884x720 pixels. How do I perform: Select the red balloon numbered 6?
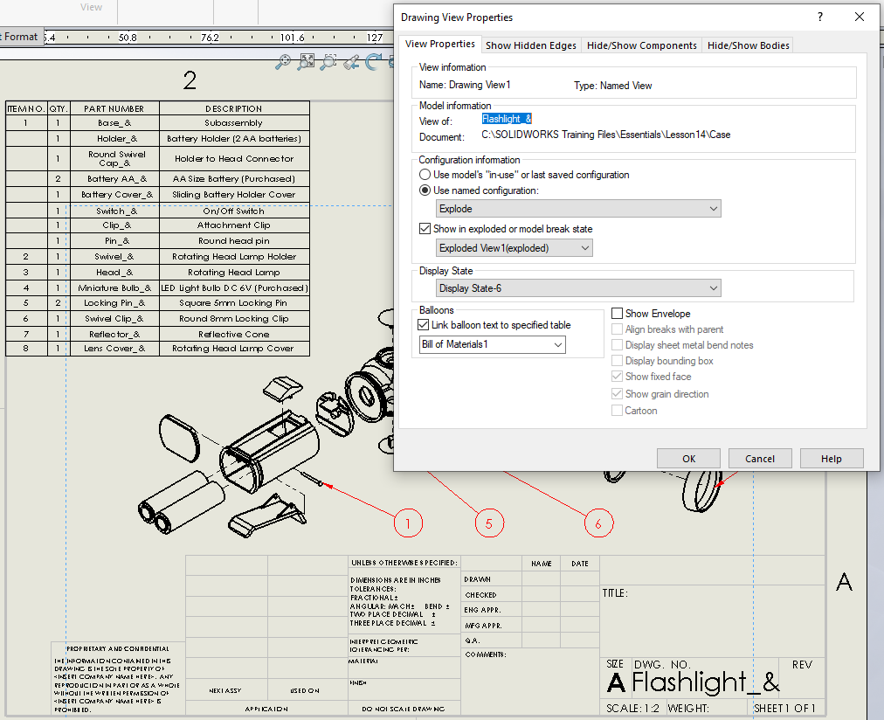point(598,523)
